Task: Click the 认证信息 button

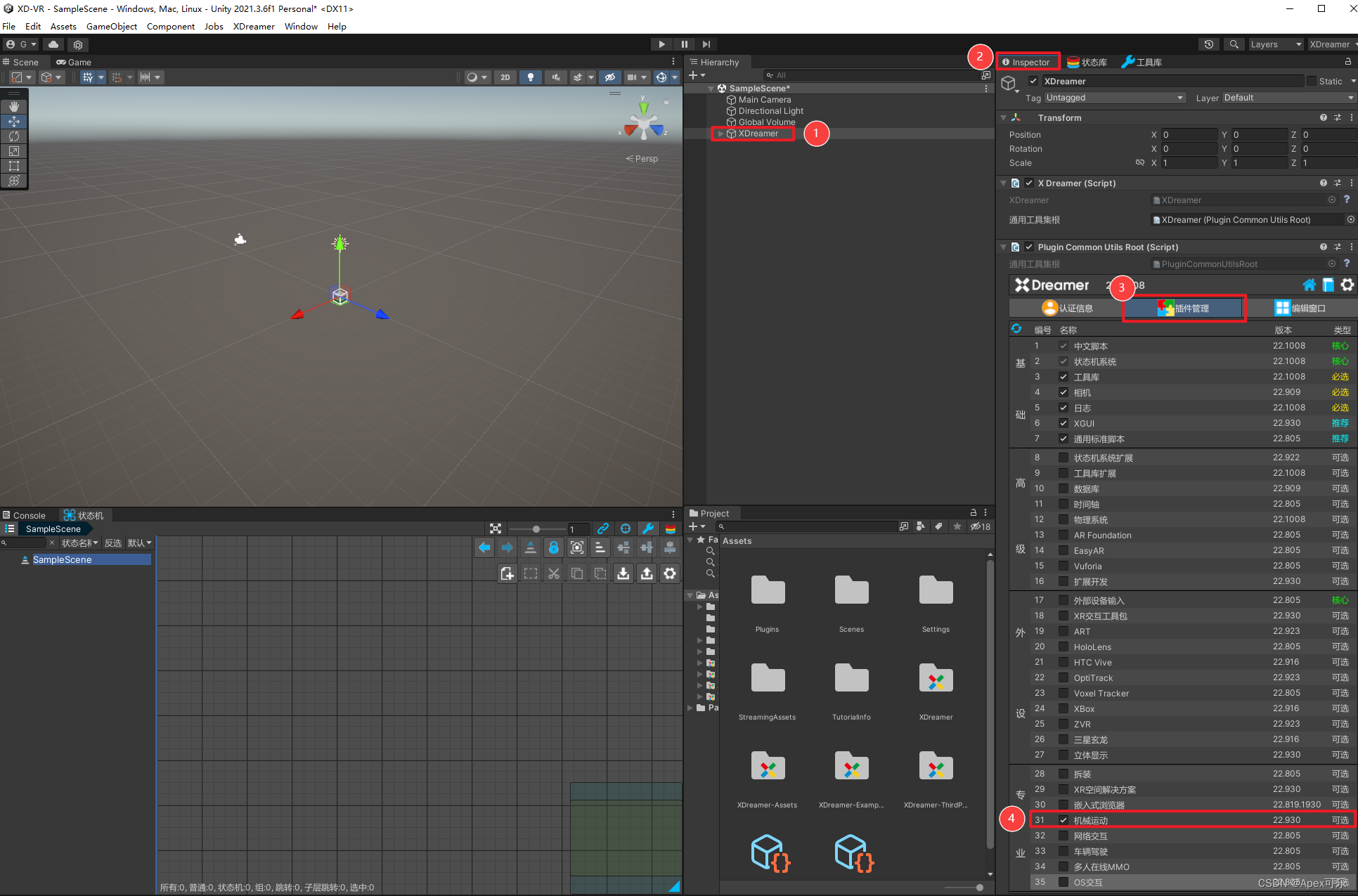Action: pos(1066,308)
